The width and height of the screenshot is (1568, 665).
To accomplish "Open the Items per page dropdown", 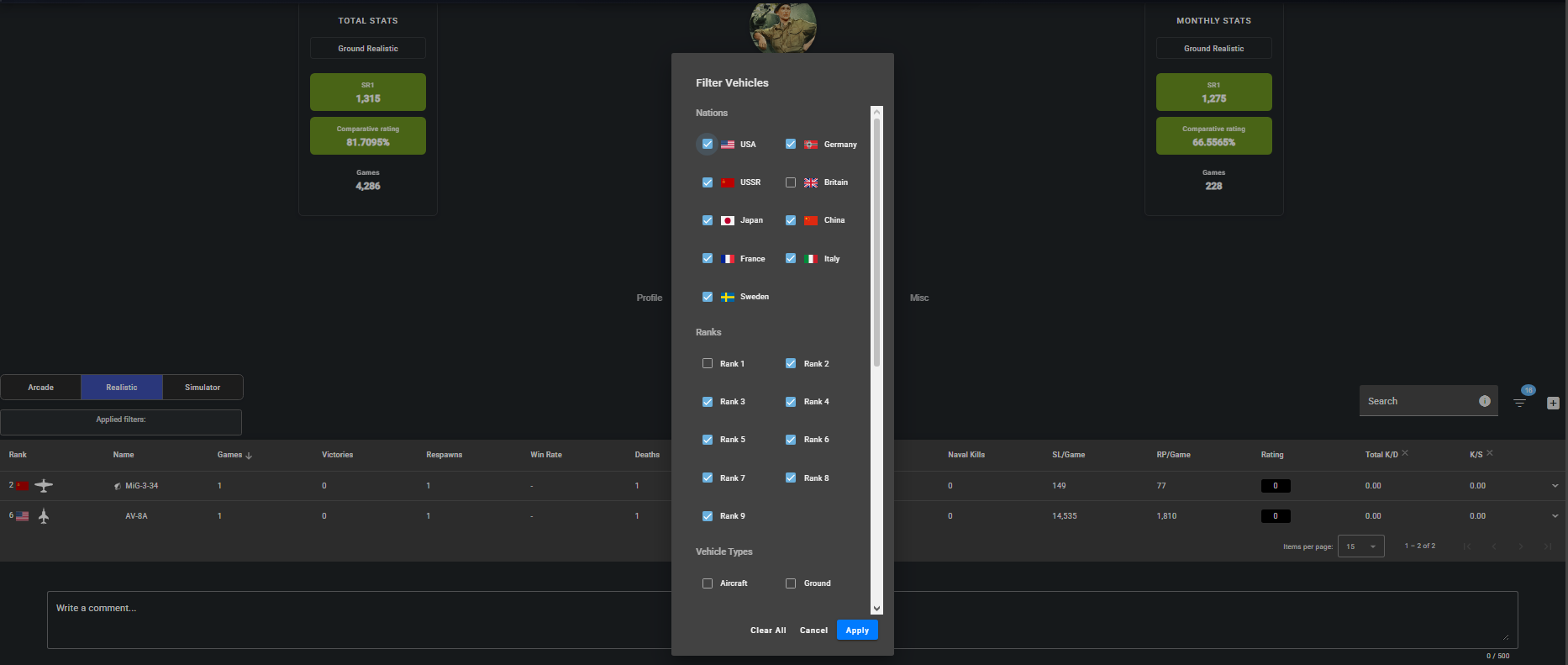I will click(1360, 546).
